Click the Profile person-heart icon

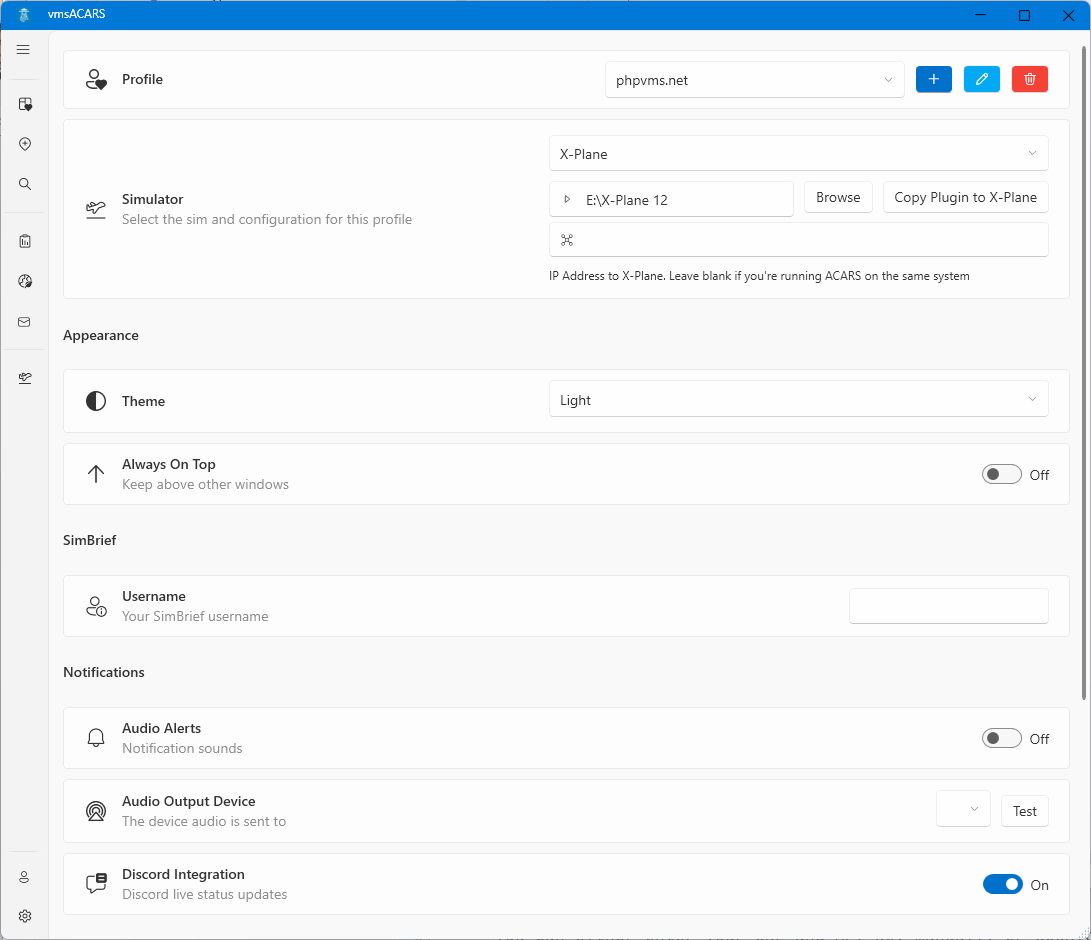pos(96,79)
